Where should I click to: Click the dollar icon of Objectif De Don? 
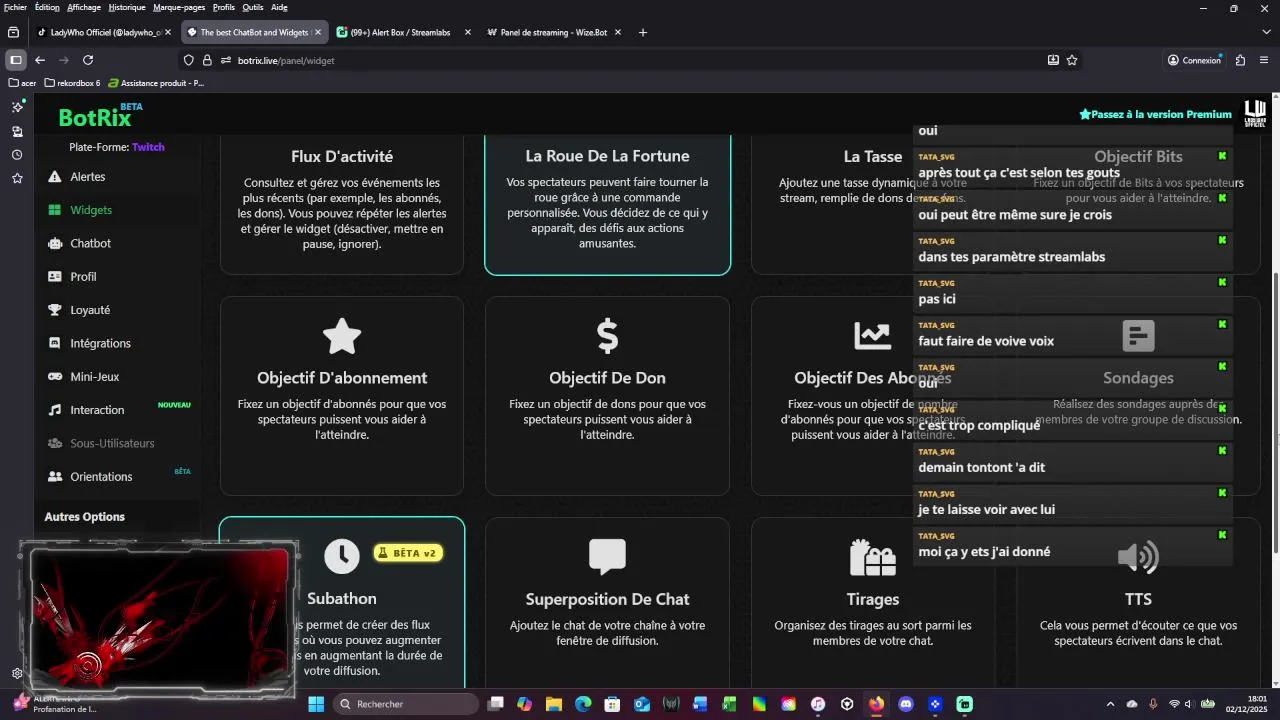607,336
